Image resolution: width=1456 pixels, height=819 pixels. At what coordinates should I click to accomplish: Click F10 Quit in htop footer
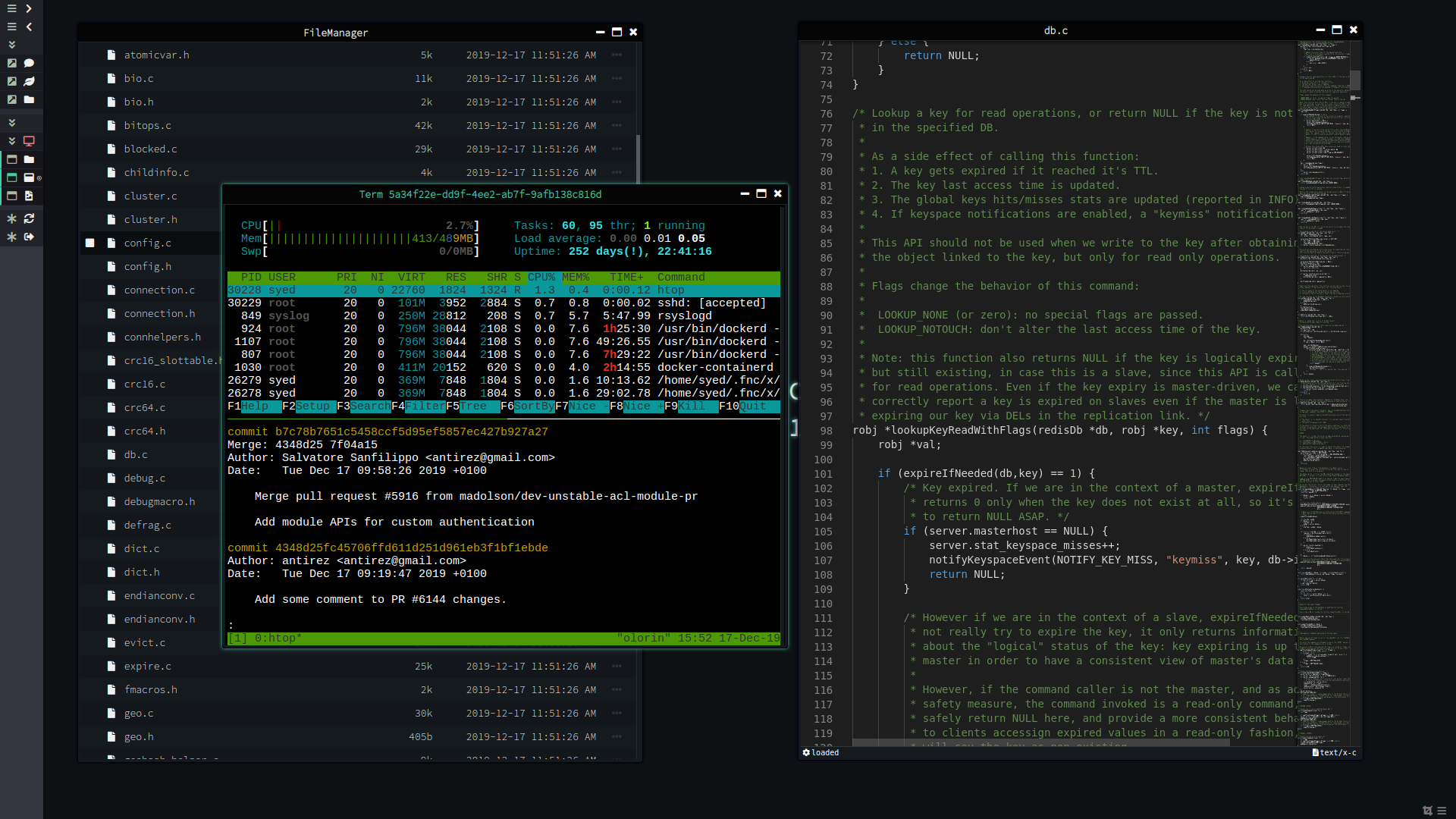point(749,406)
